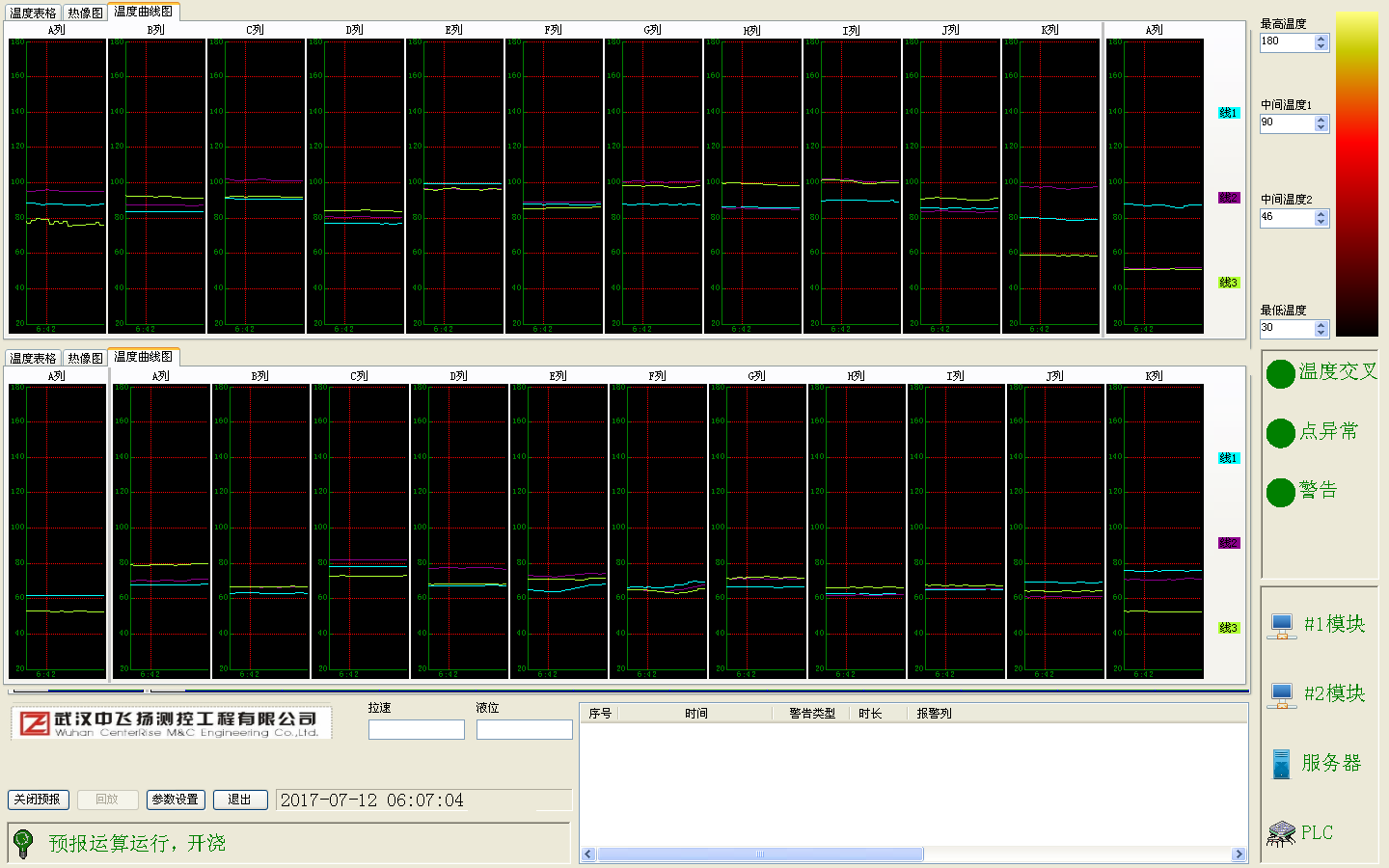The image size is (1389, 868).
Task: Open 温度表格 tab in the lower panel
Action: pyautogui.click(x=33, y=358)
